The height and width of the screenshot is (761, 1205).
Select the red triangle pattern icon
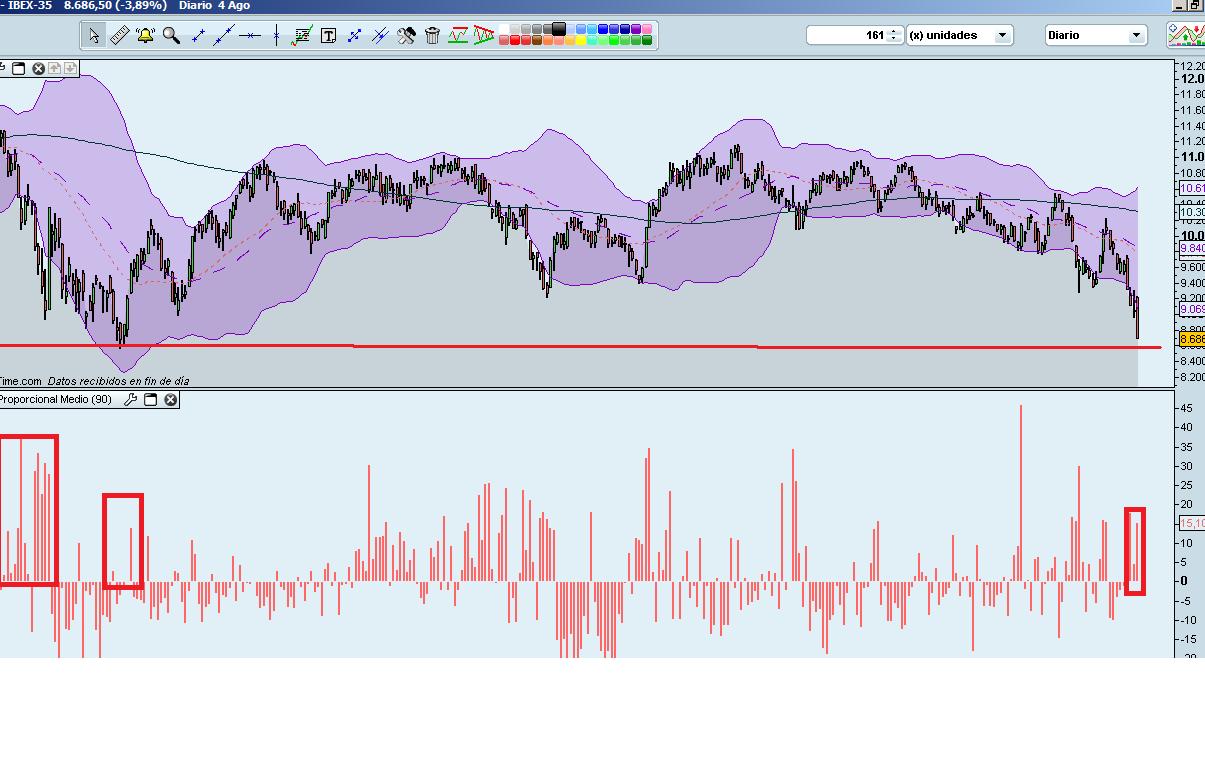(484, 36)
